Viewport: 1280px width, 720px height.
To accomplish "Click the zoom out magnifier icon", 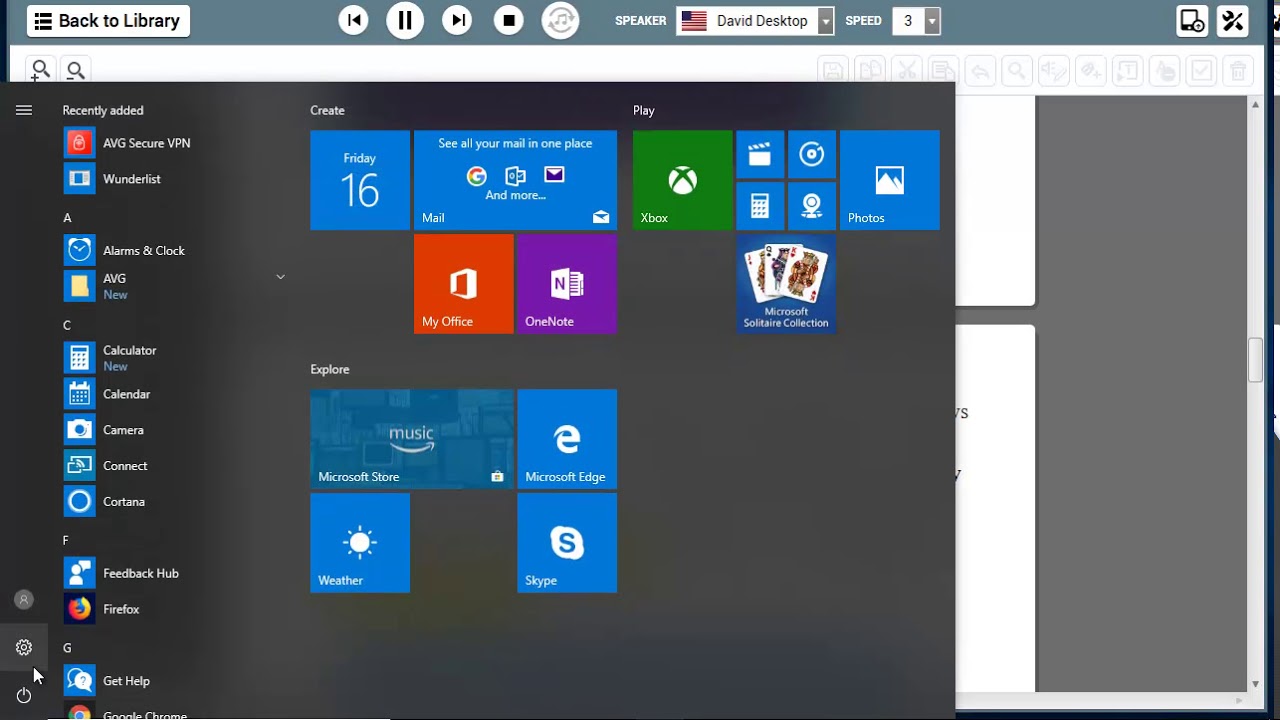I will click(75, 70).
